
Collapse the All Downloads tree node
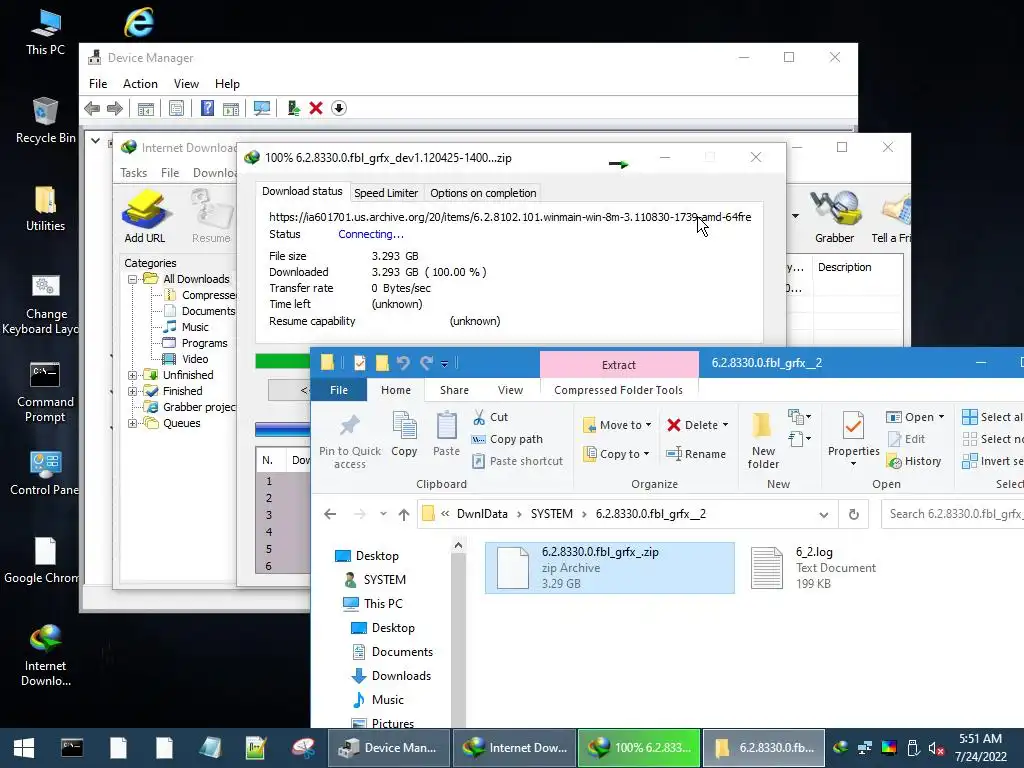133,280
